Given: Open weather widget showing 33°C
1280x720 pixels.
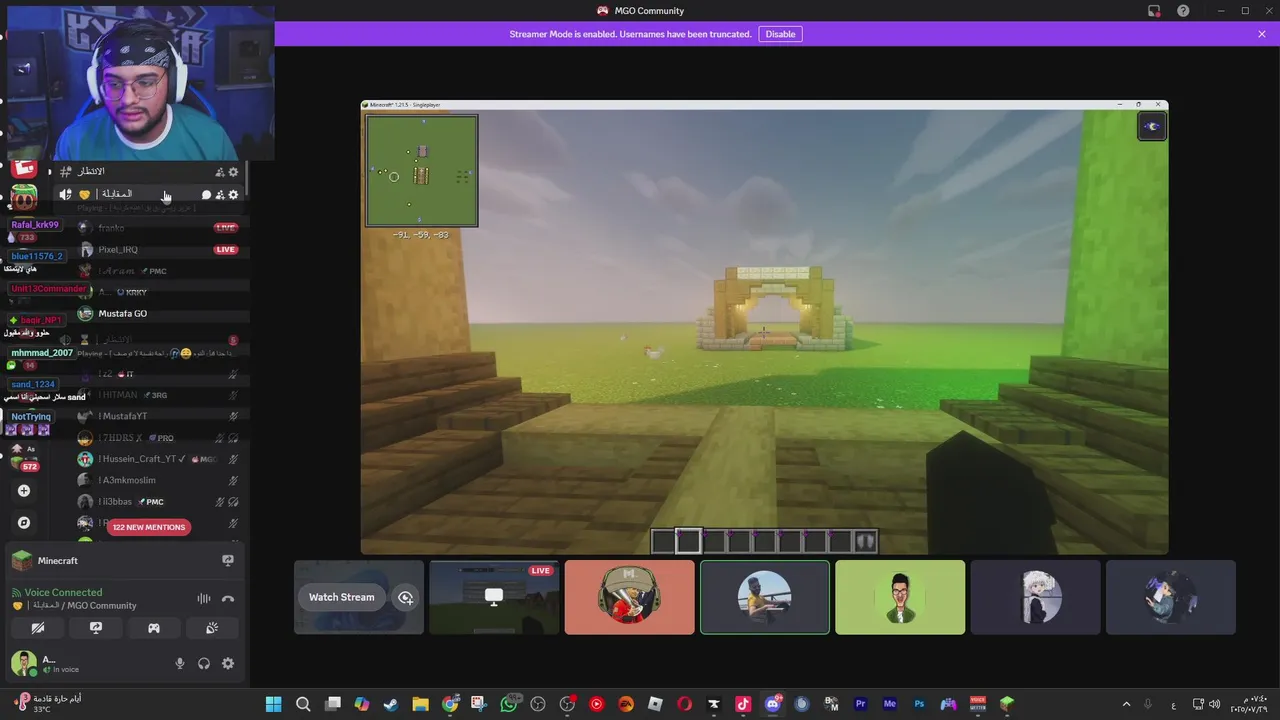Looking at the screenshot, I should tap(48, 703).
